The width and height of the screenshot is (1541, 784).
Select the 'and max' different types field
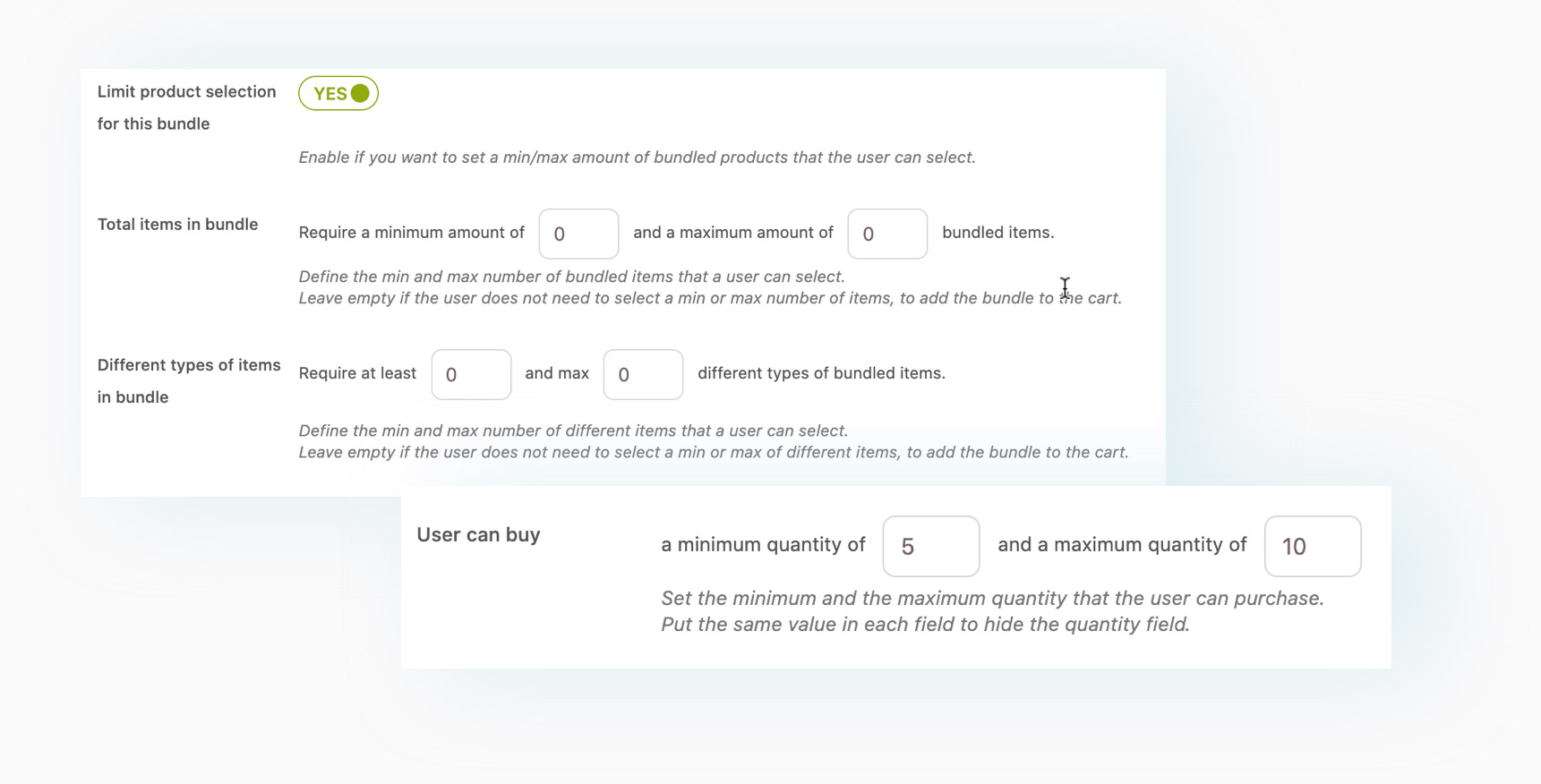[x=643, y=374]
